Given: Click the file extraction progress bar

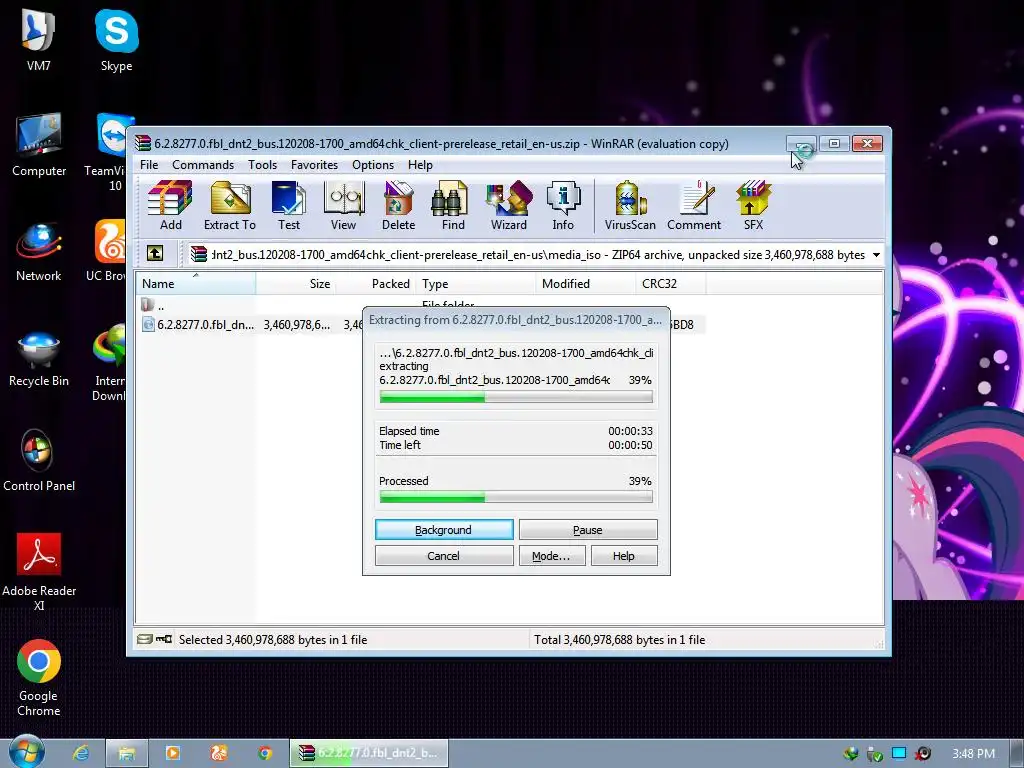Looking at the screenshot, I should 516,396.
